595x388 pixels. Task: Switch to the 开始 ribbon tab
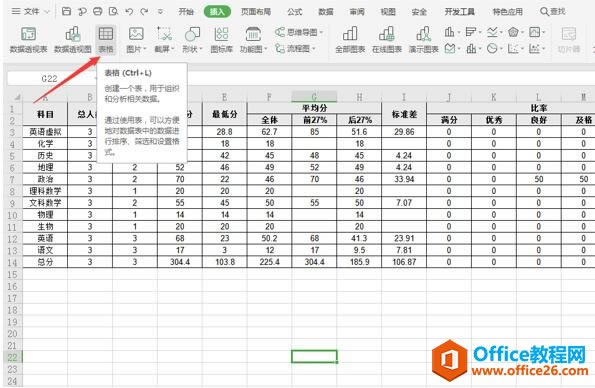186,12
